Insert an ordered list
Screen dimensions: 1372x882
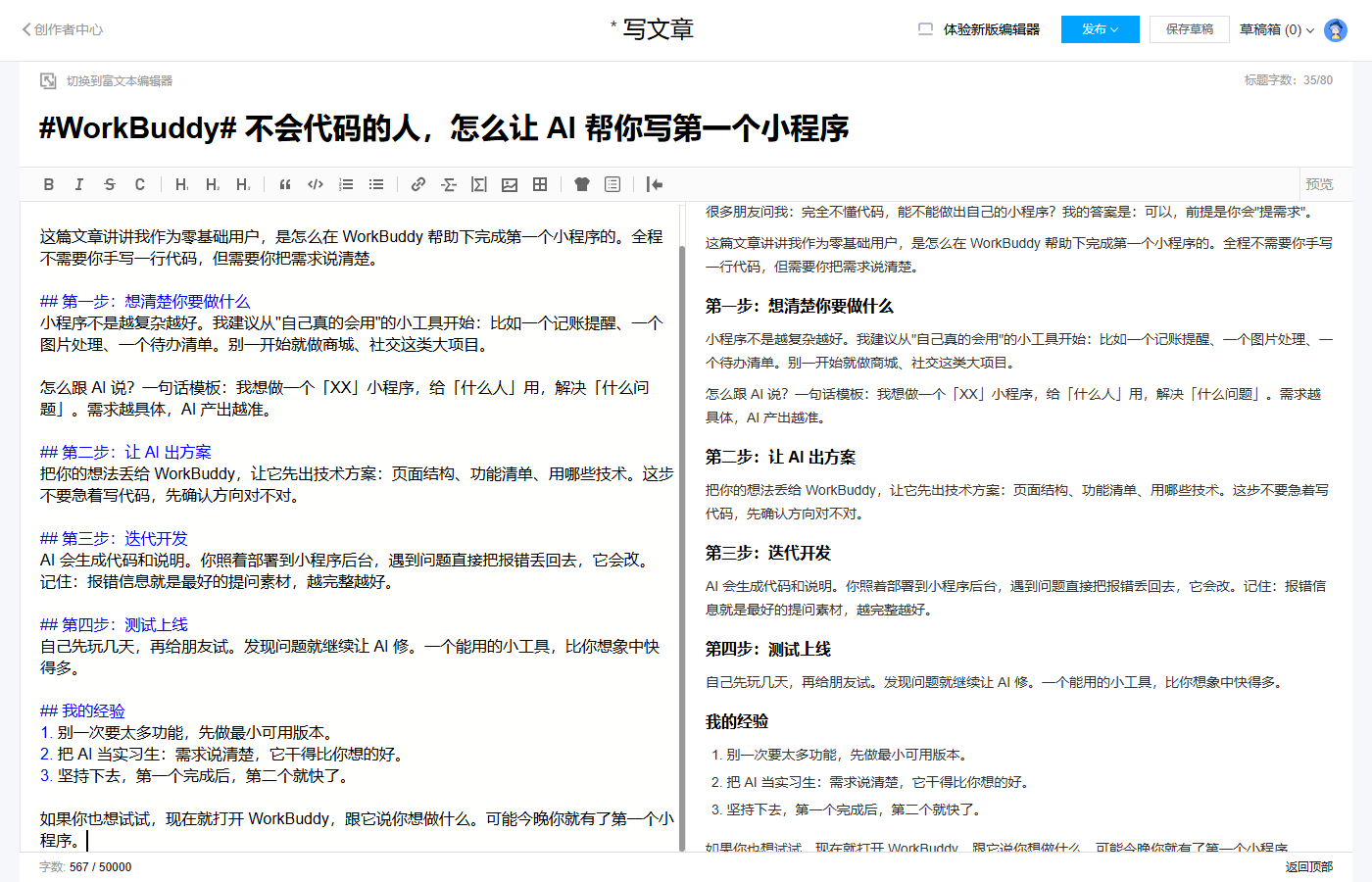(346, 184)
